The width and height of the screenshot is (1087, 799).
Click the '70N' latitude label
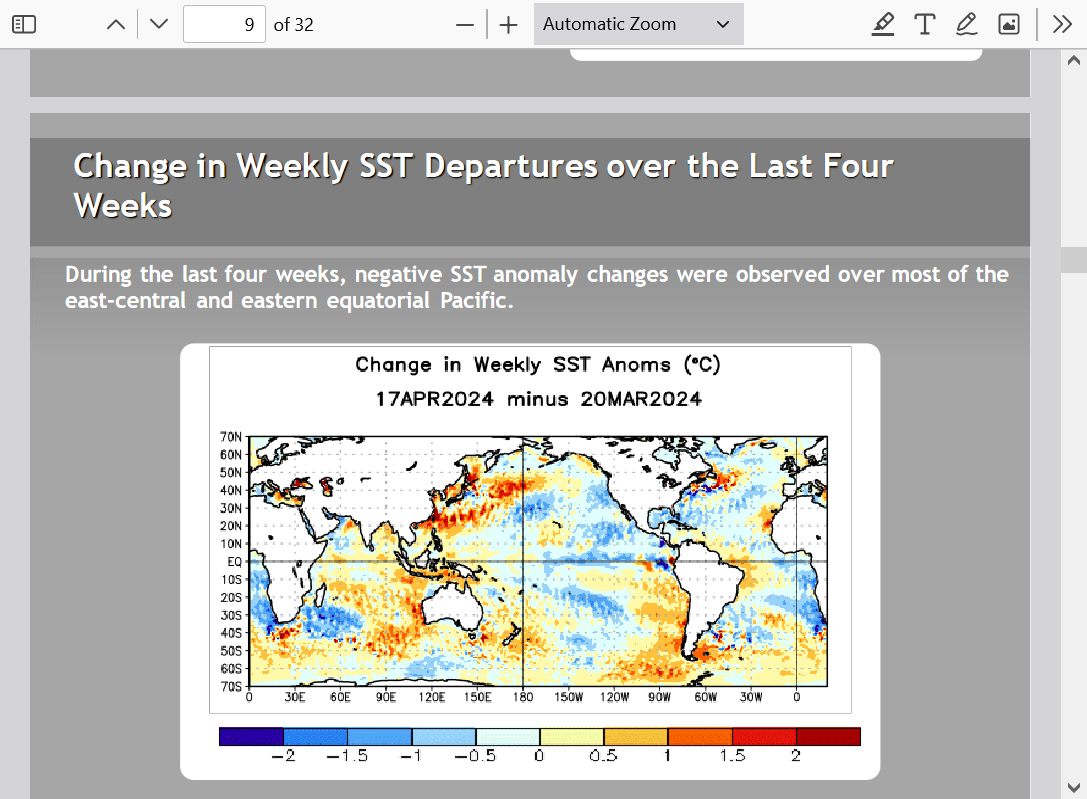(x=231, y=437)
